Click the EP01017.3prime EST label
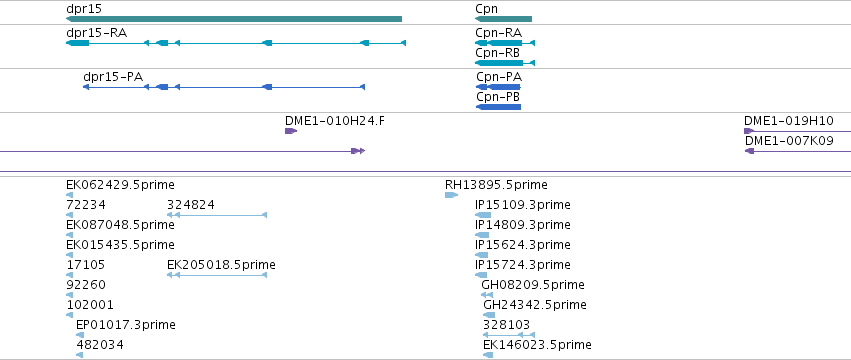 126,325
